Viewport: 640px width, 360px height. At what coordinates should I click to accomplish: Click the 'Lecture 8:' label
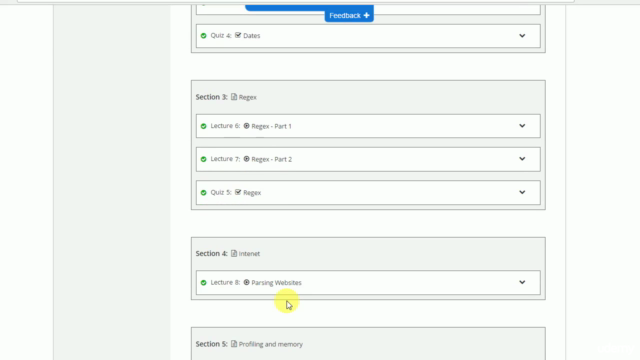coord(225,282)
